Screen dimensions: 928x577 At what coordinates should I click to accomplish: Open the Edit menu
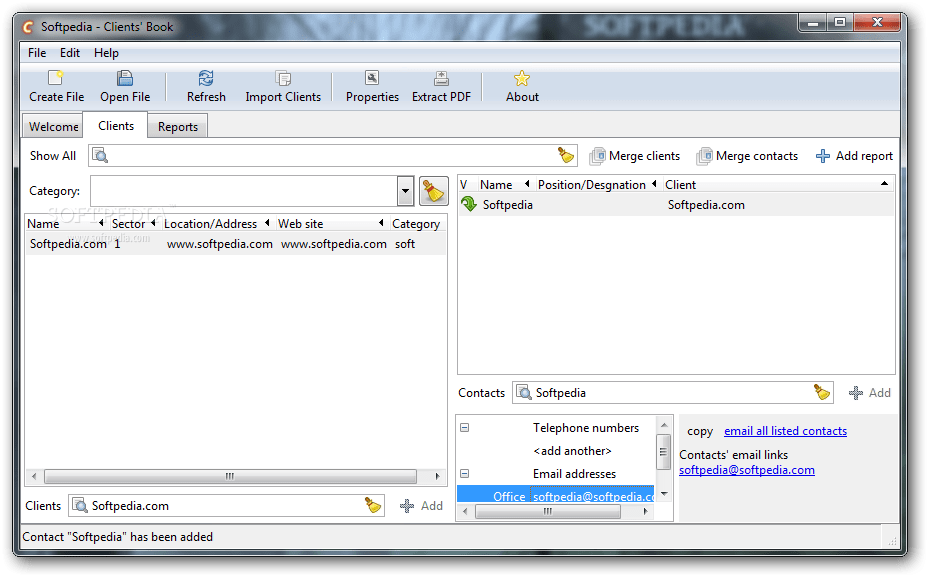tap(70, 53)
